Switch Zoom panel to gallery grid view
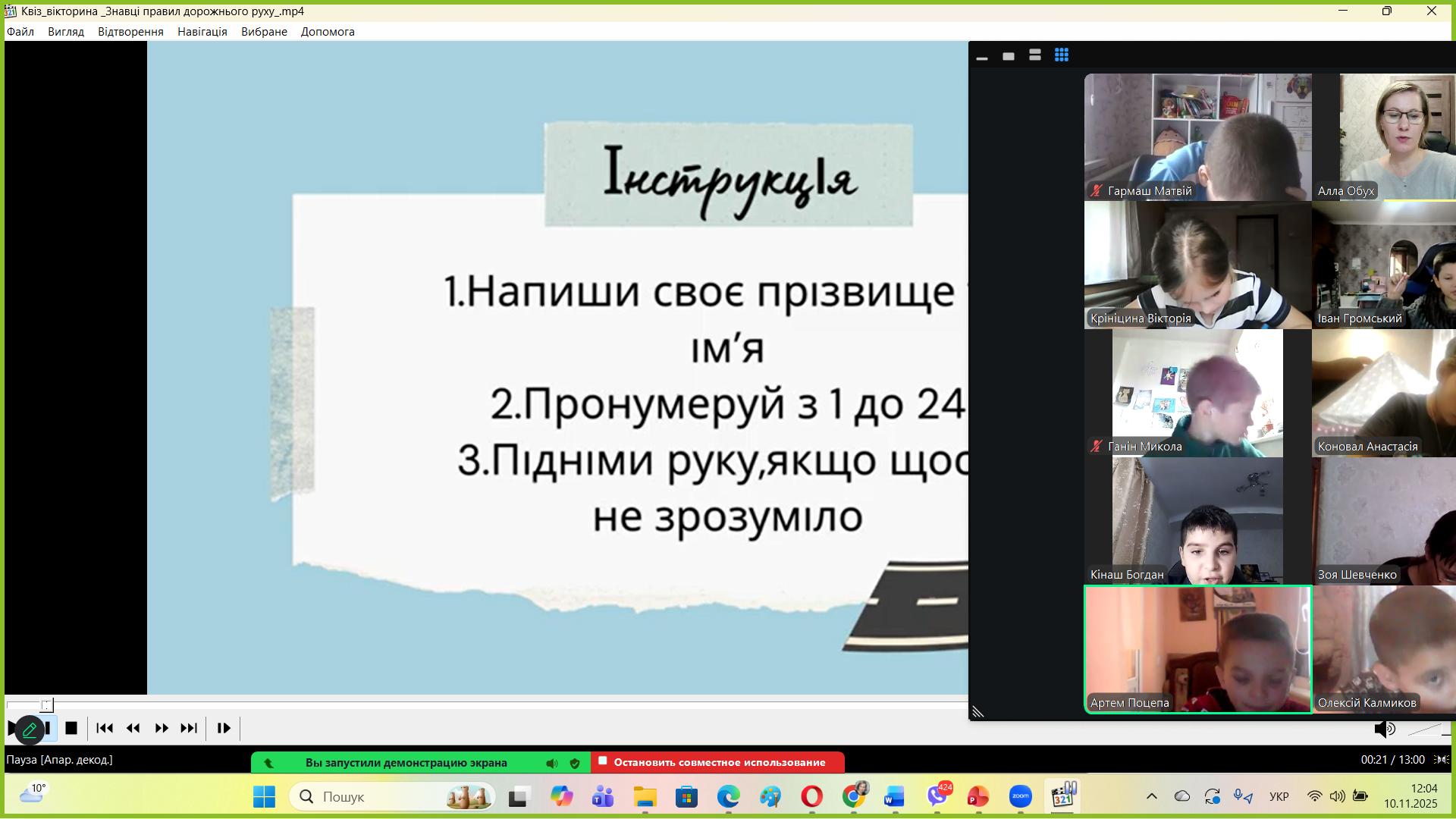Viewport: 1456px width, 819px height. pyautogui.click(x=1062, y=55)
